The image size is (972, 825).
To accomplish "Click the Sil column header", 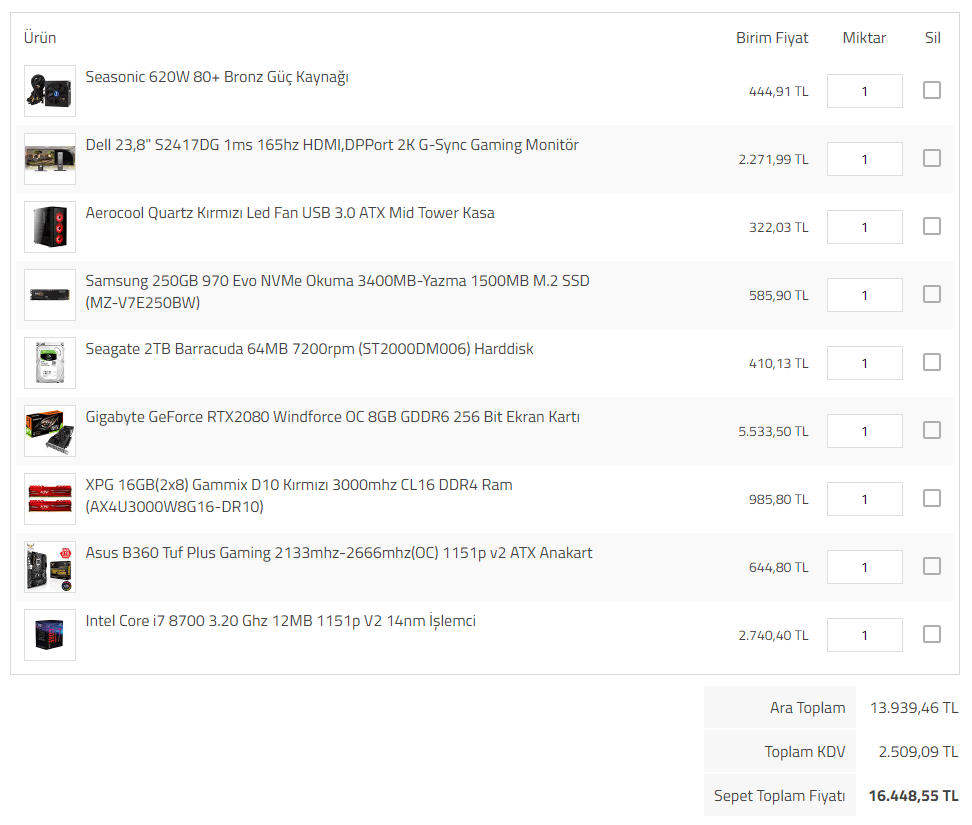I will tap(932, 38).
